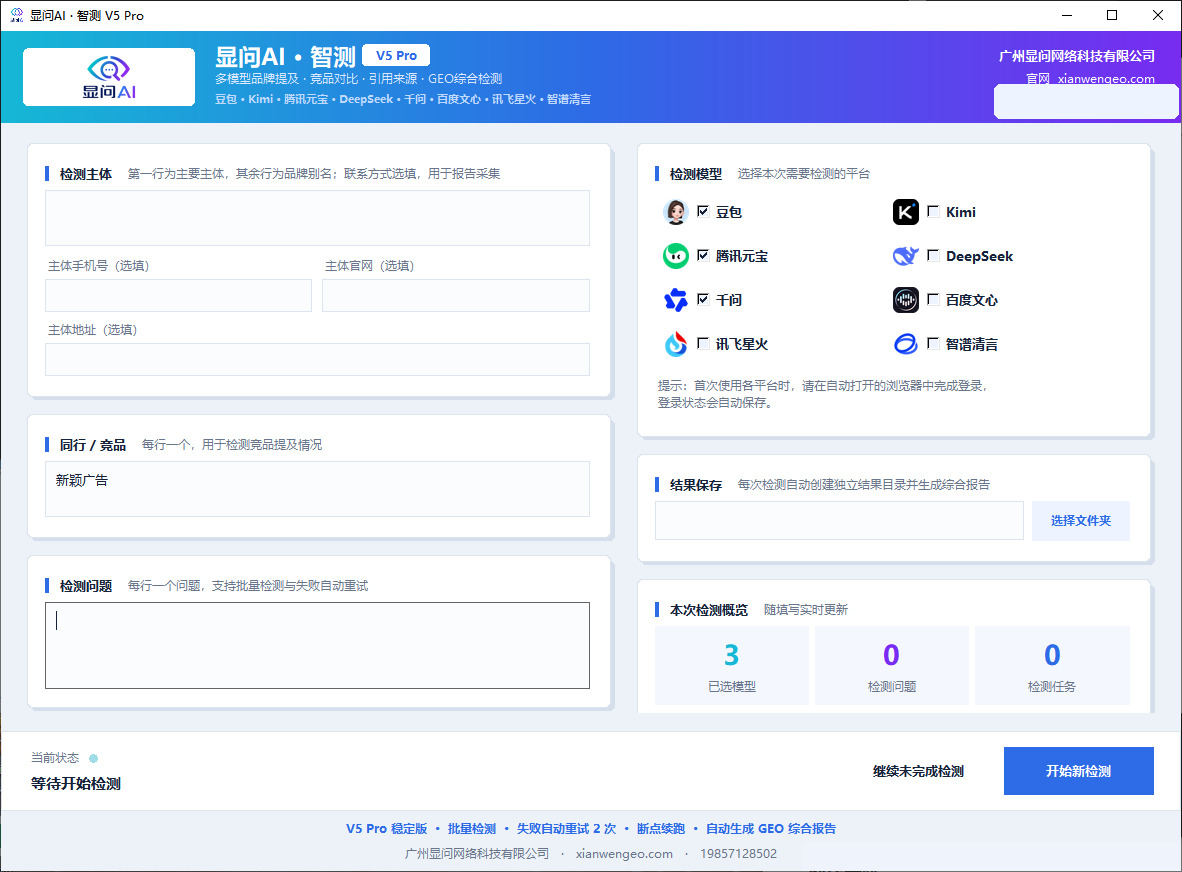Click the V5 Pro badge
The height and width of the screenshot is (872, 1182).
coord(396,55)
